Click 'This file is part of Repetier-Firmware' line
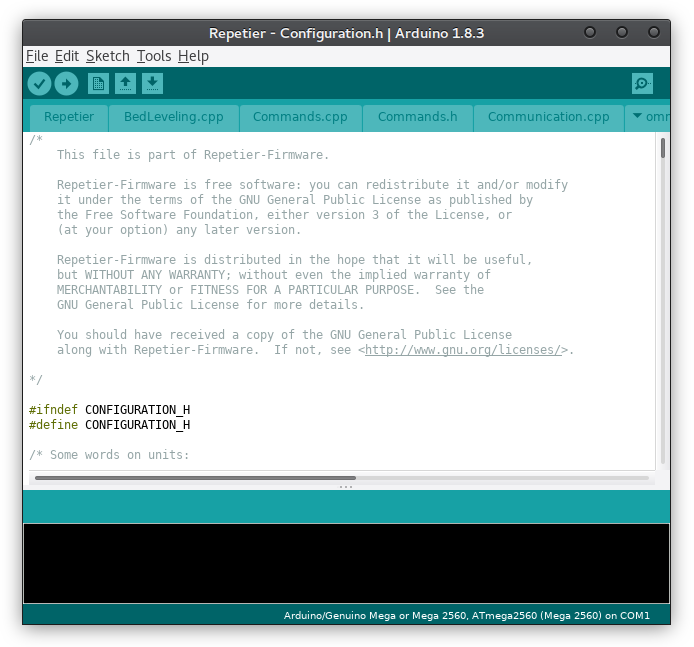Screen dimensions: 694x647 point(193,155)
